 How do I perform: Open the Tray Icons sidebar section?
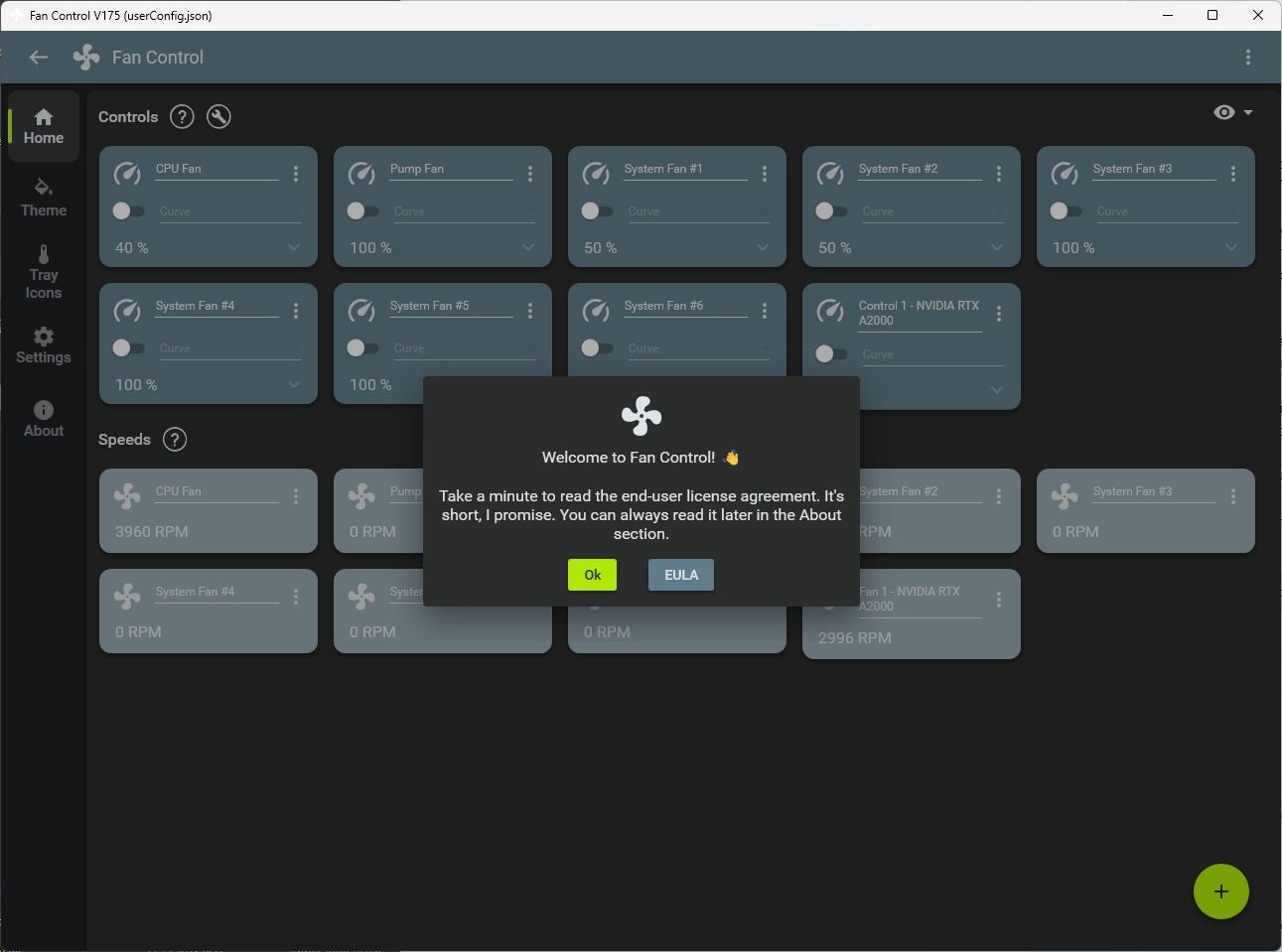coord(44,272)
